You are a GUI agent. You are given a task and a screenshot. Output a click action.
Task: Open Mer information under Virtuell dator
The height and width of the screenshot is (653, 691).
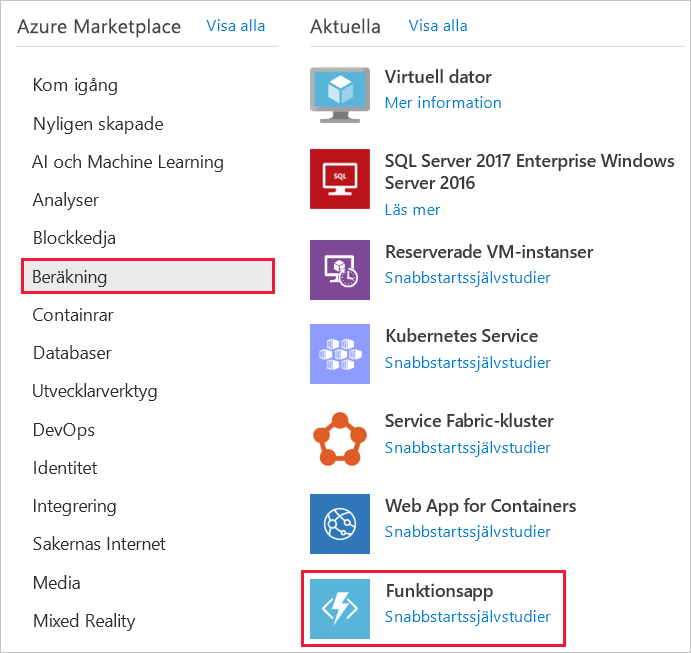(x=443, y=103)
